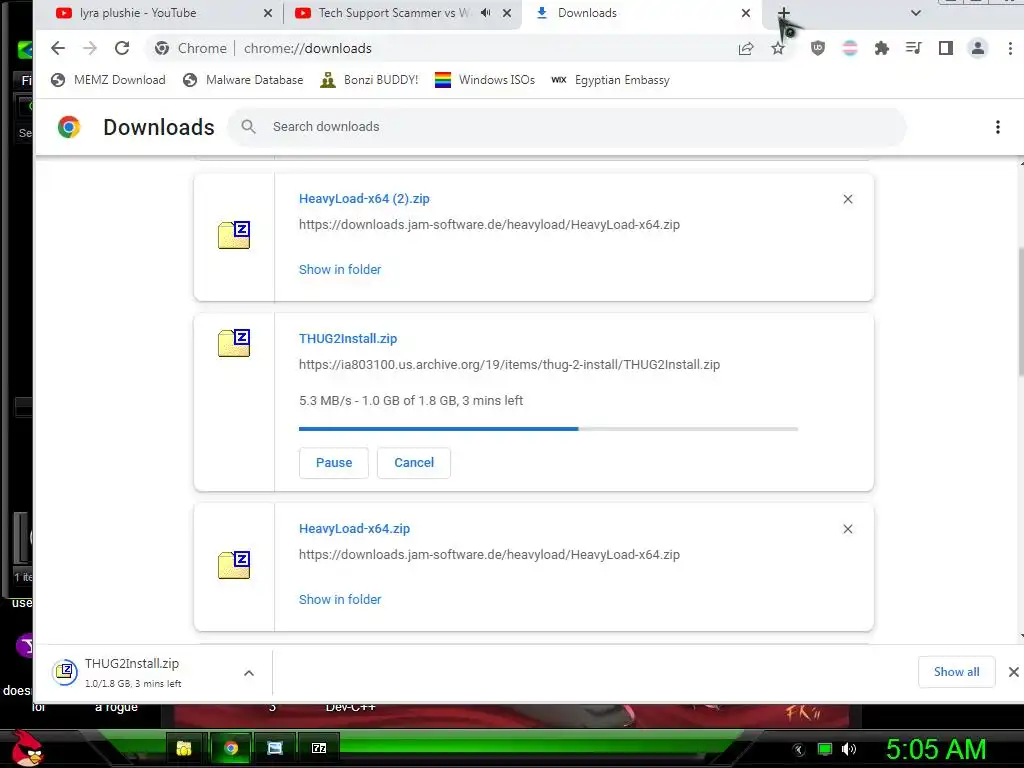Click the Chrome taskbar icon
Image resolution: width=1024 pixels, height=768 pixels.
(231, 748)
